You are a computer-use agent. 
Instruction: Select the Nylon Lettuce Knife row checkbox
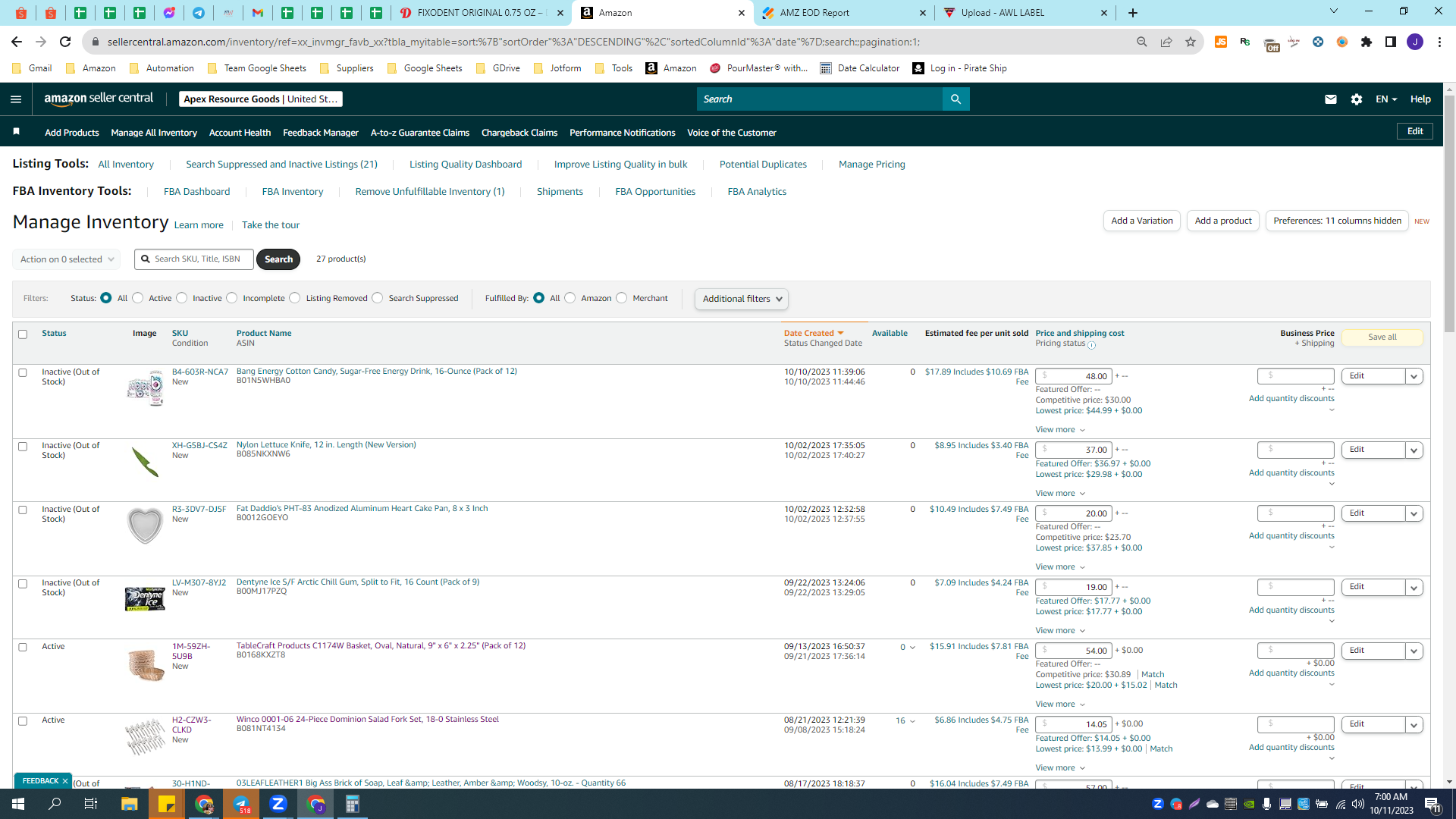click(23, 447)
